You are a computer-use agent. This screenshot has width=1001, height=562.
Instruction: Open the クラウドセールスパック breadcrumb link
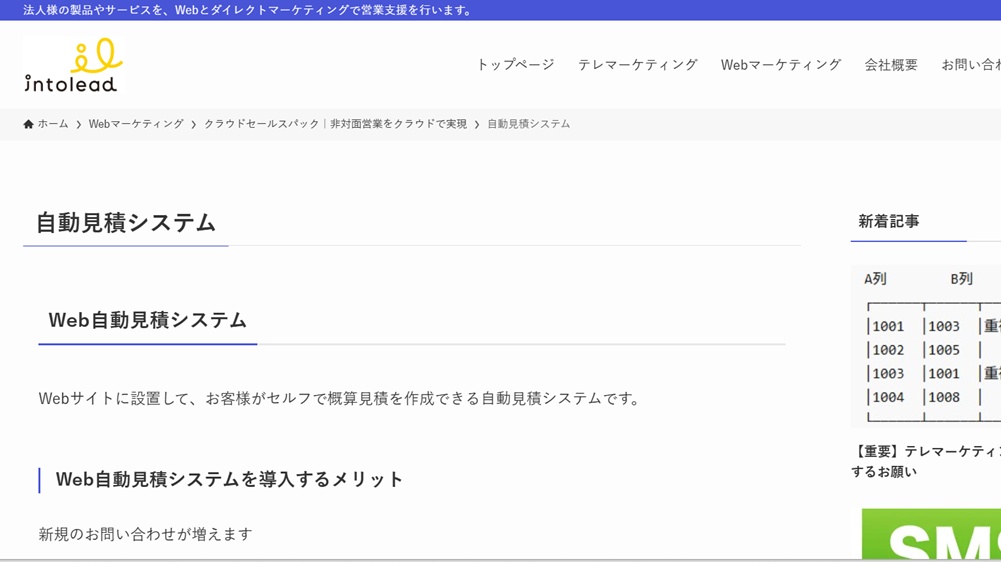335,124
